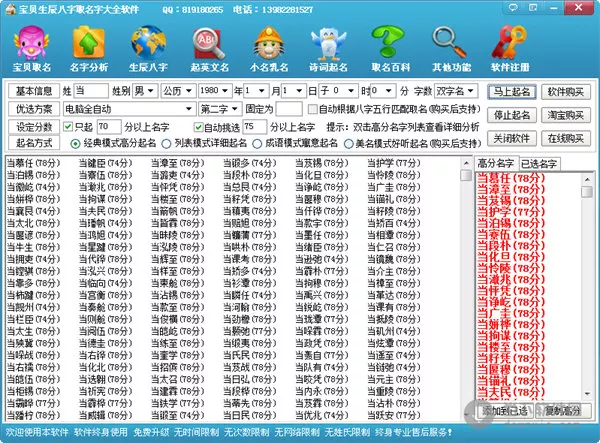Click the 起名方式 section button
Image resolution: width=600 pixels, height=443 pixels.
tap(34, 143)
